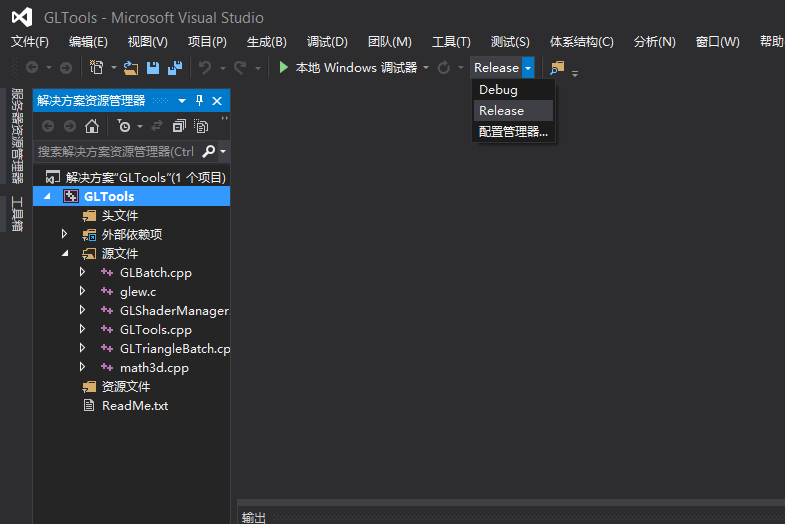Open the 生成(B) build menu
The height and width of the screenshot is (524, 785).
click(x=266, y=42)
